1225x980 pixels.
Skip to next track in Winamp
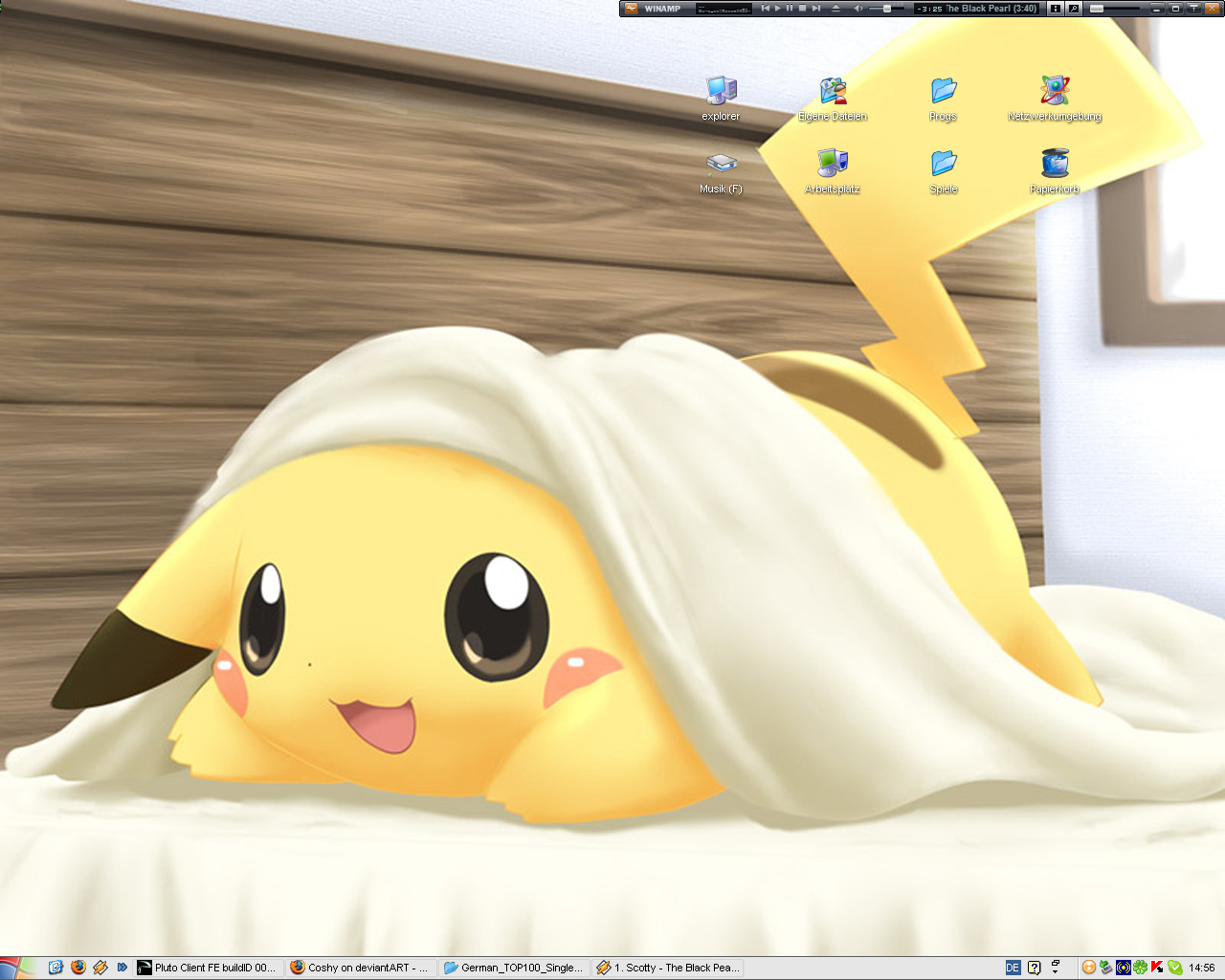coord(816,9)
